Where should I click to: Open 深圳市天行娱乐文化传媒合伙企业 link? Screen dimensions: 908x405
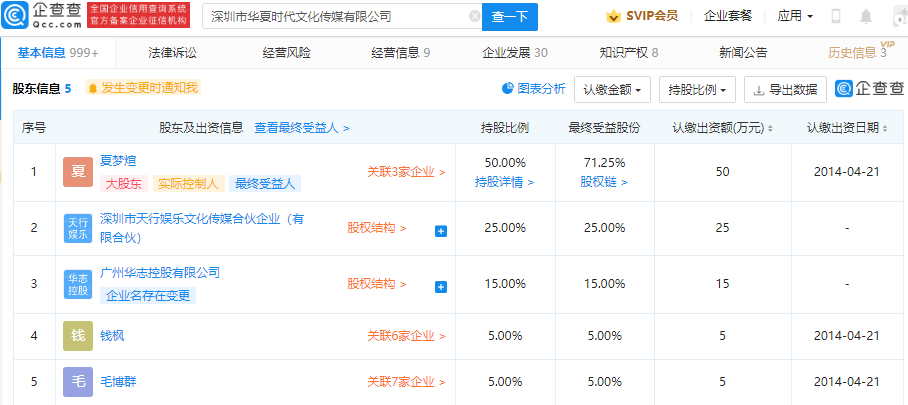(202, 228)
